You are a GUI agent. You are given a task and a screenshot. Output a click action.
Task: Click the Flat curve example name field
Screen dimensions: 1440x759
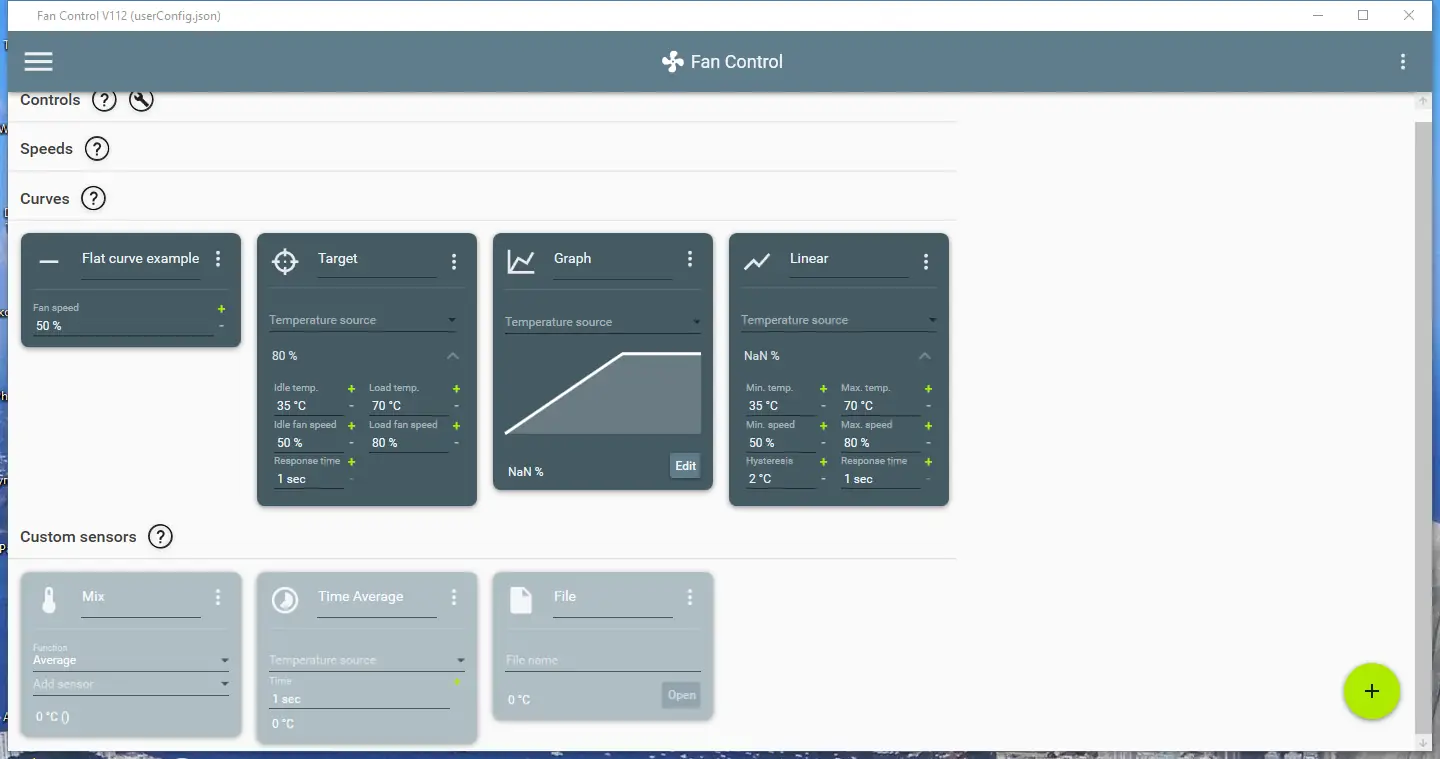coord(141,259)
